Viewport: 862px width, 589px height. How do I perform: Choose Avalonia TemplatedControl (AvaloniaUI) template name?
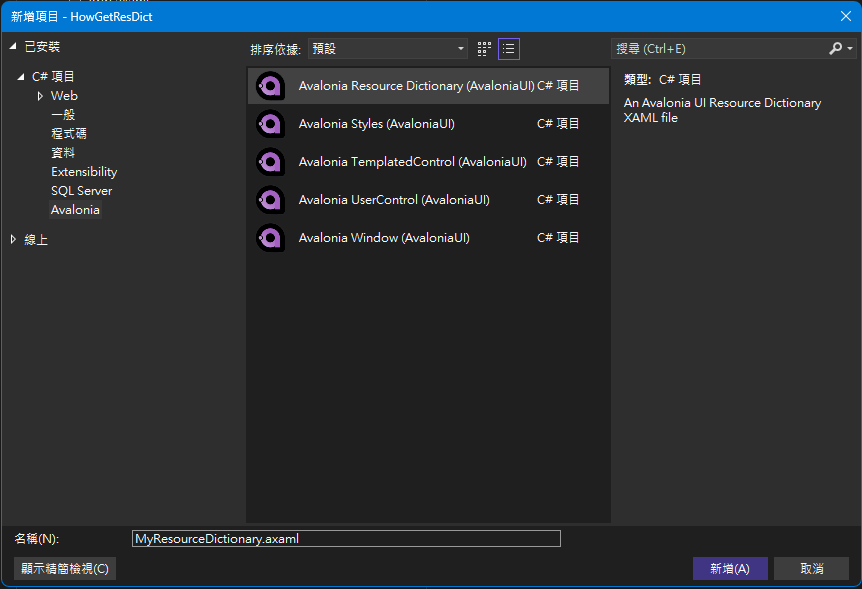point(412,162)
